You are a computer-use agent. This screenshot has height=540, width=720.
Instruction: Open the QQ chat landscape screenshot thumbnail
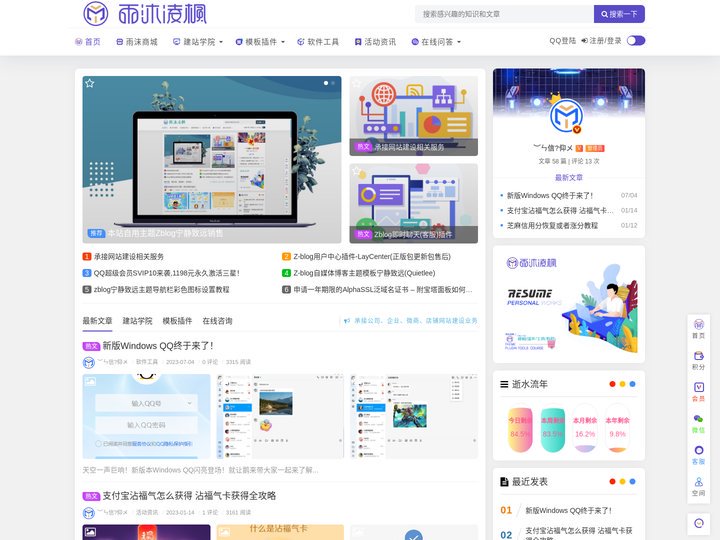click(x=280, y=416)
